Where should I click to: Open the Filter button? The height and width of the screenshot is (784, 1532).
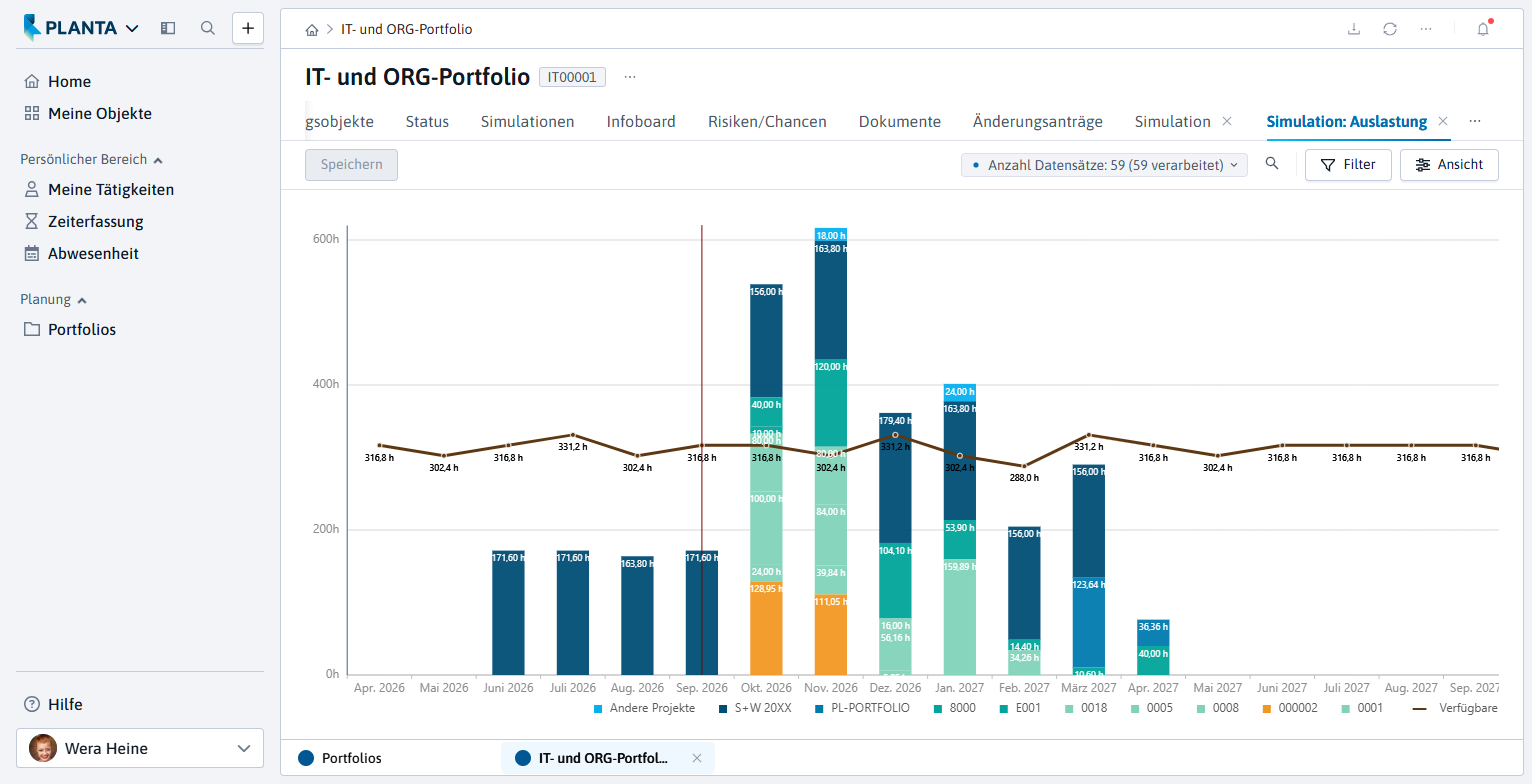tap(1348, 165)
